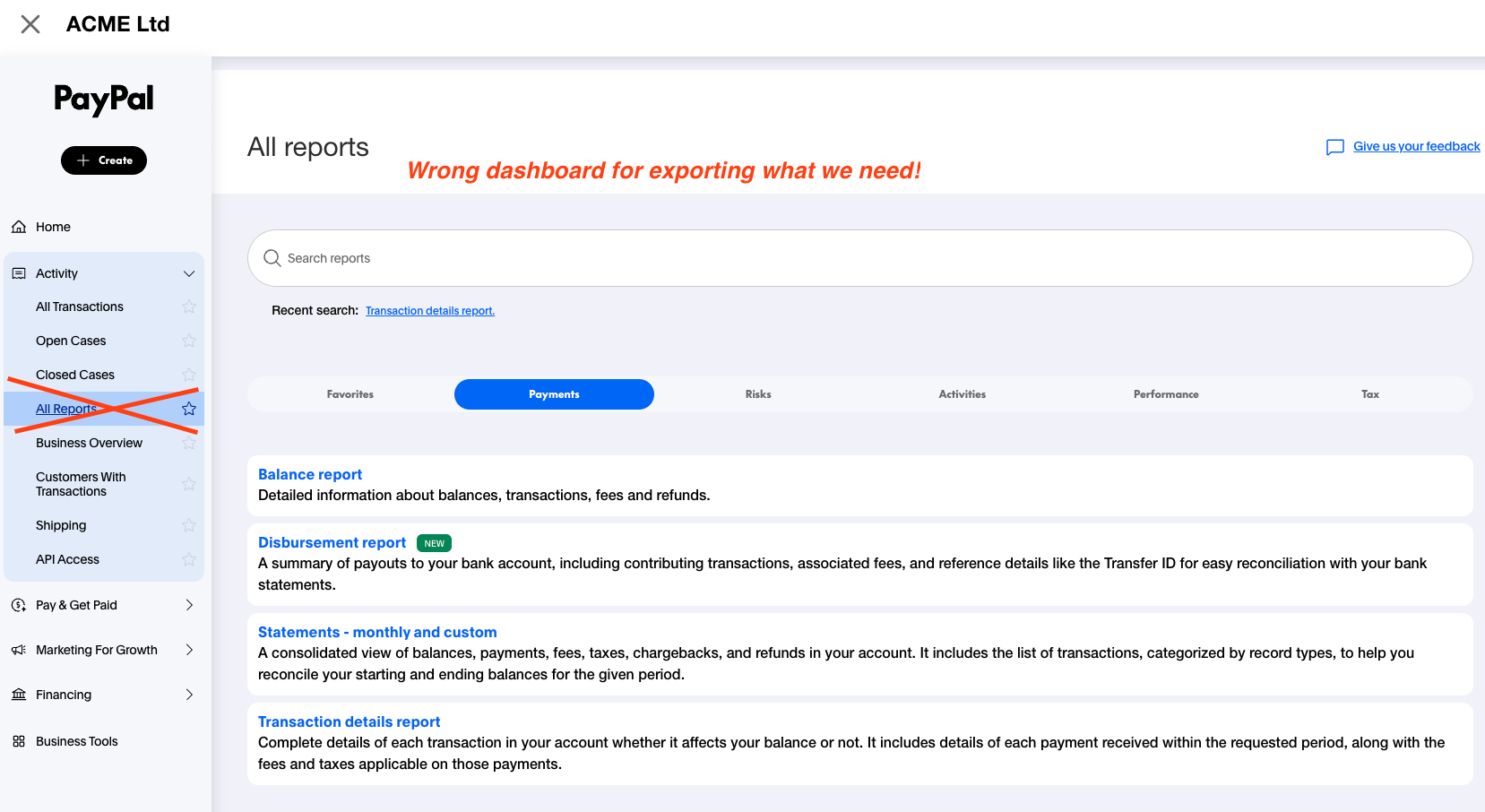Click the Home icon in the sidebar
1485x812 pixels.
coord(18,227)
